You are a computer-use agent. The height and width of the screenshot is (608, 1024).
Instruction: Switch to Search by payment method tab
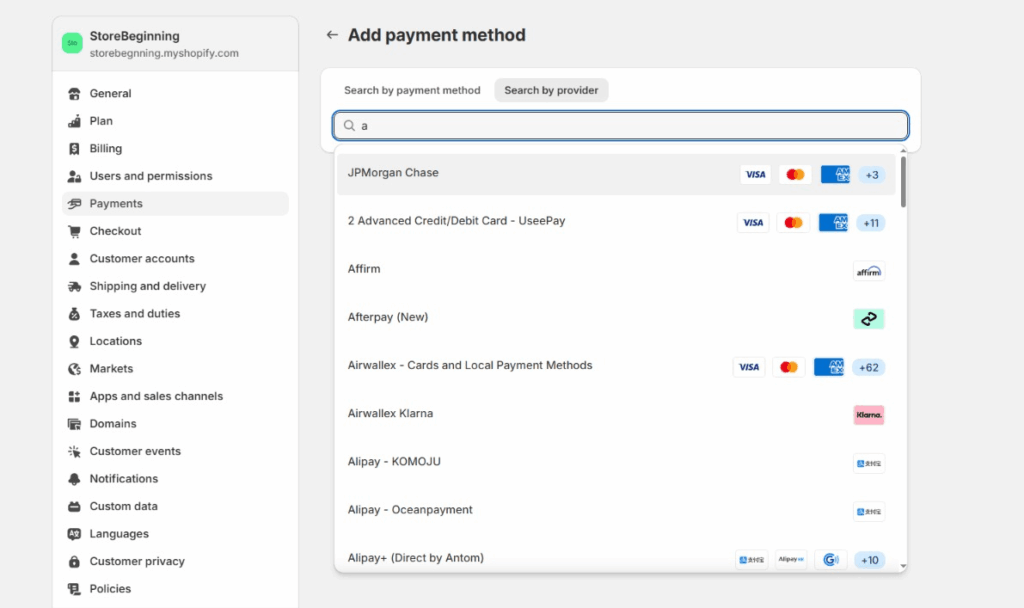pyautogui.click(x=412, y=90)
